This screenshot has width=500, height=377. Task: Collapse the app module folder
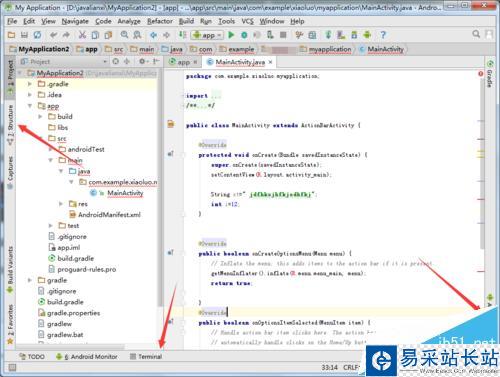click(30, 106)
